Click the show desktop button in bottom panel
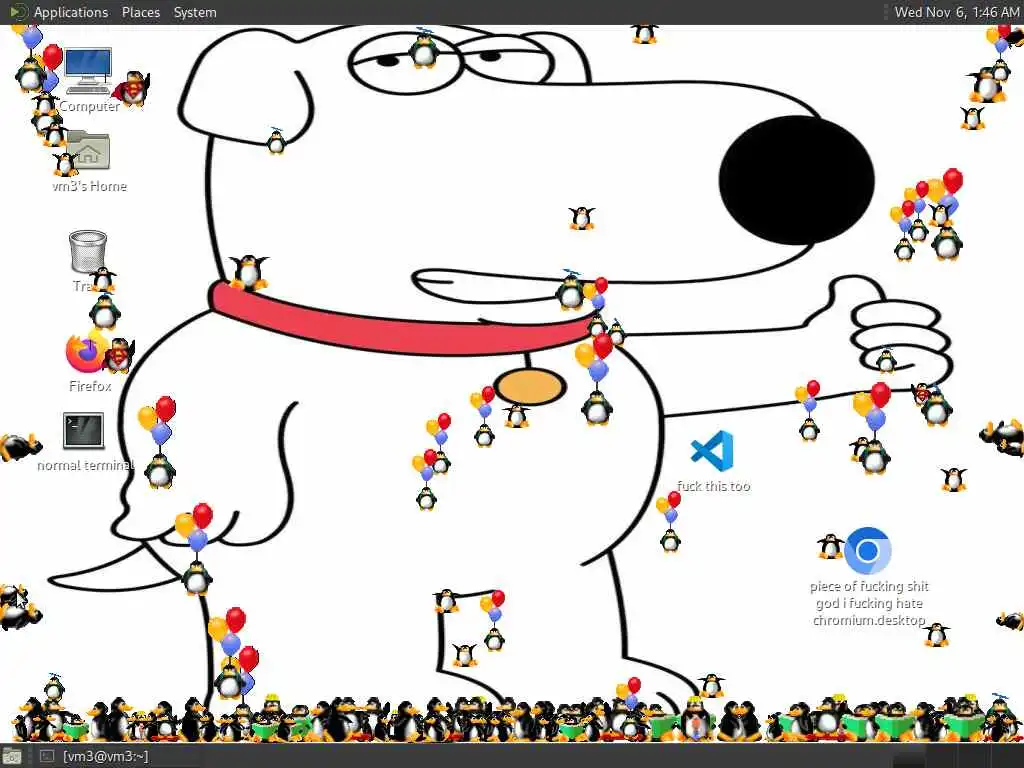 click(x=12, y=757)
